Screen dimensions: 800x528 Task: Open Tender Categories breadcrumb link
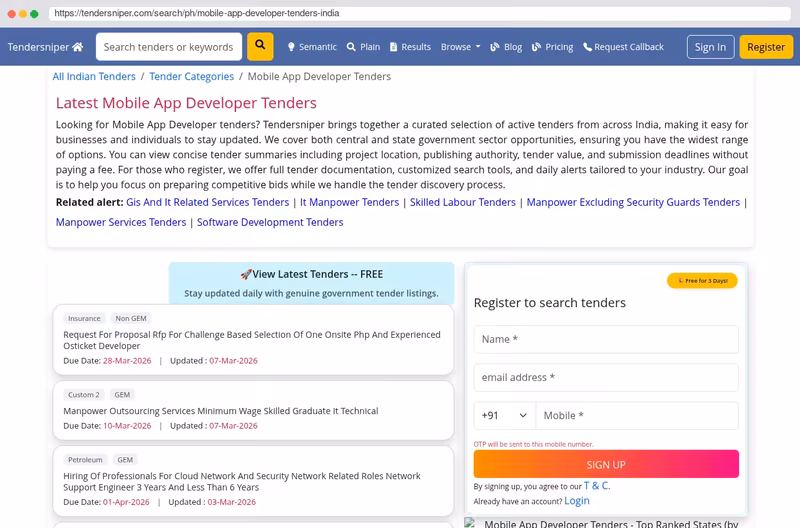pyautogui.click(x=191, y=77)
